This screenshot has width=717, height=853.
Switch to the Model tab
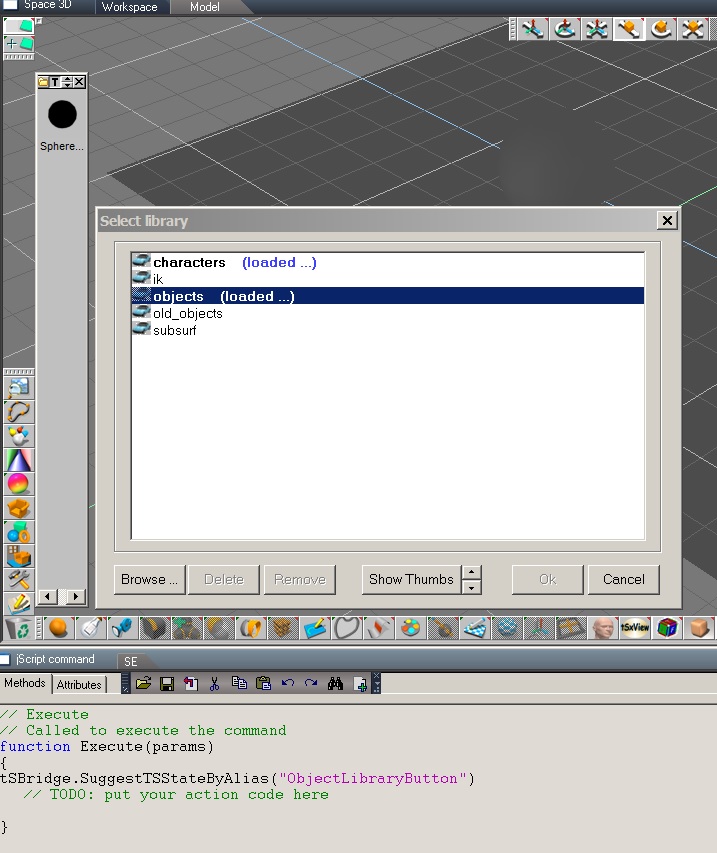pos(205,7)
